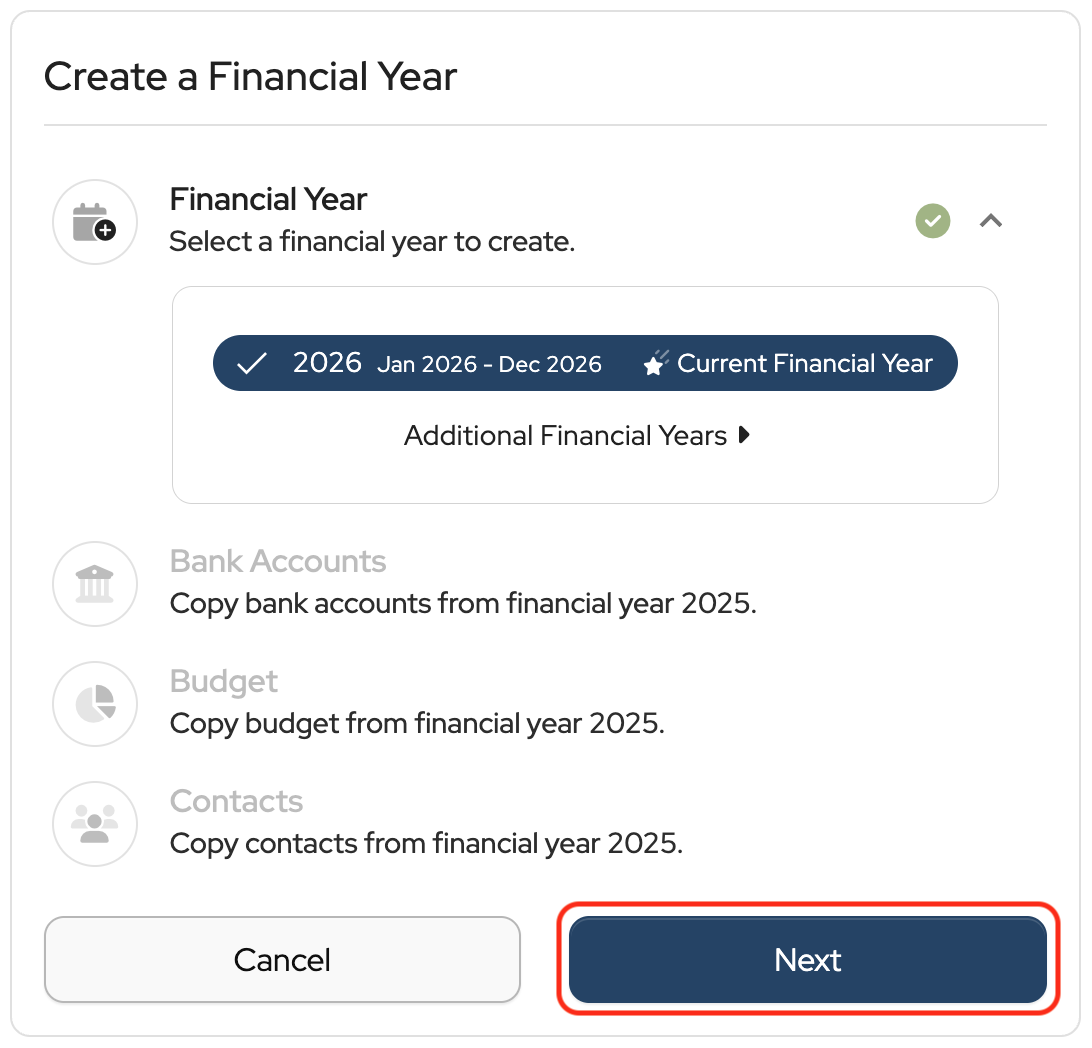The height and width of the screenshot is (1048, 1092).
Task: Click the calendar-plus Financial Year icon
Action: 95,222
